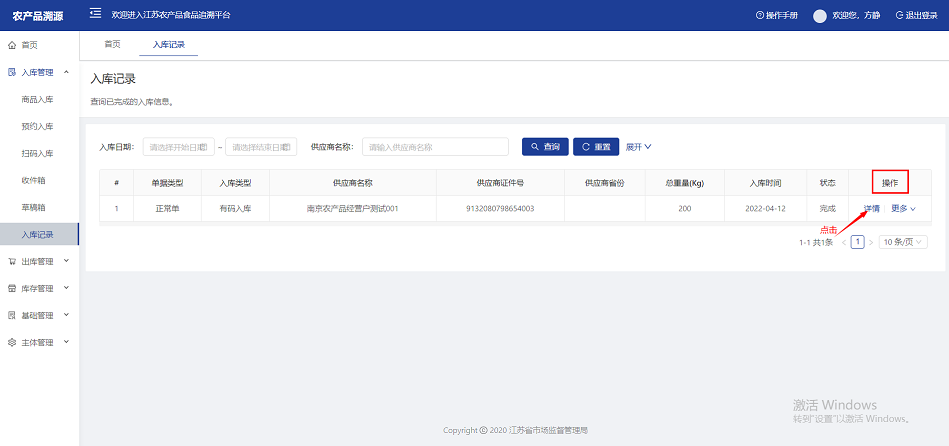Click the sidebar collapse hamburger icon
949x446 pixels.
[x=95, y=14]
